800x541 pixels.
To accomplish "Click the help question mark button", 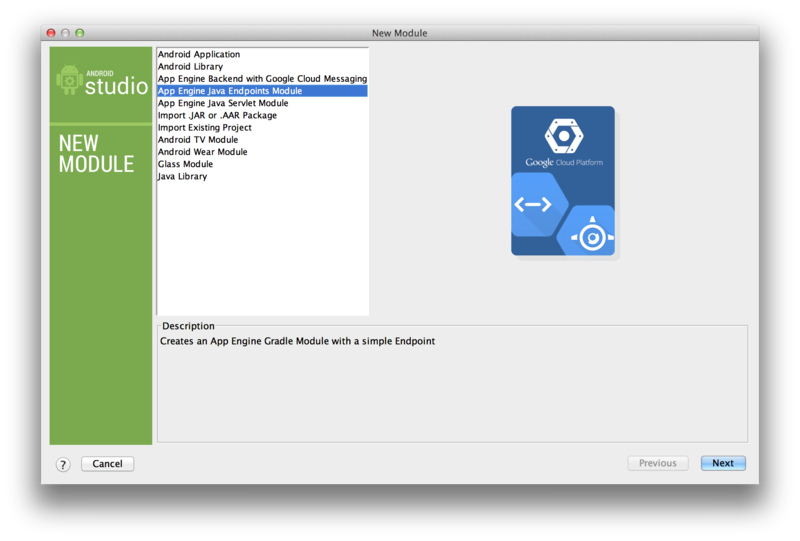I will [x=63, y=464].
